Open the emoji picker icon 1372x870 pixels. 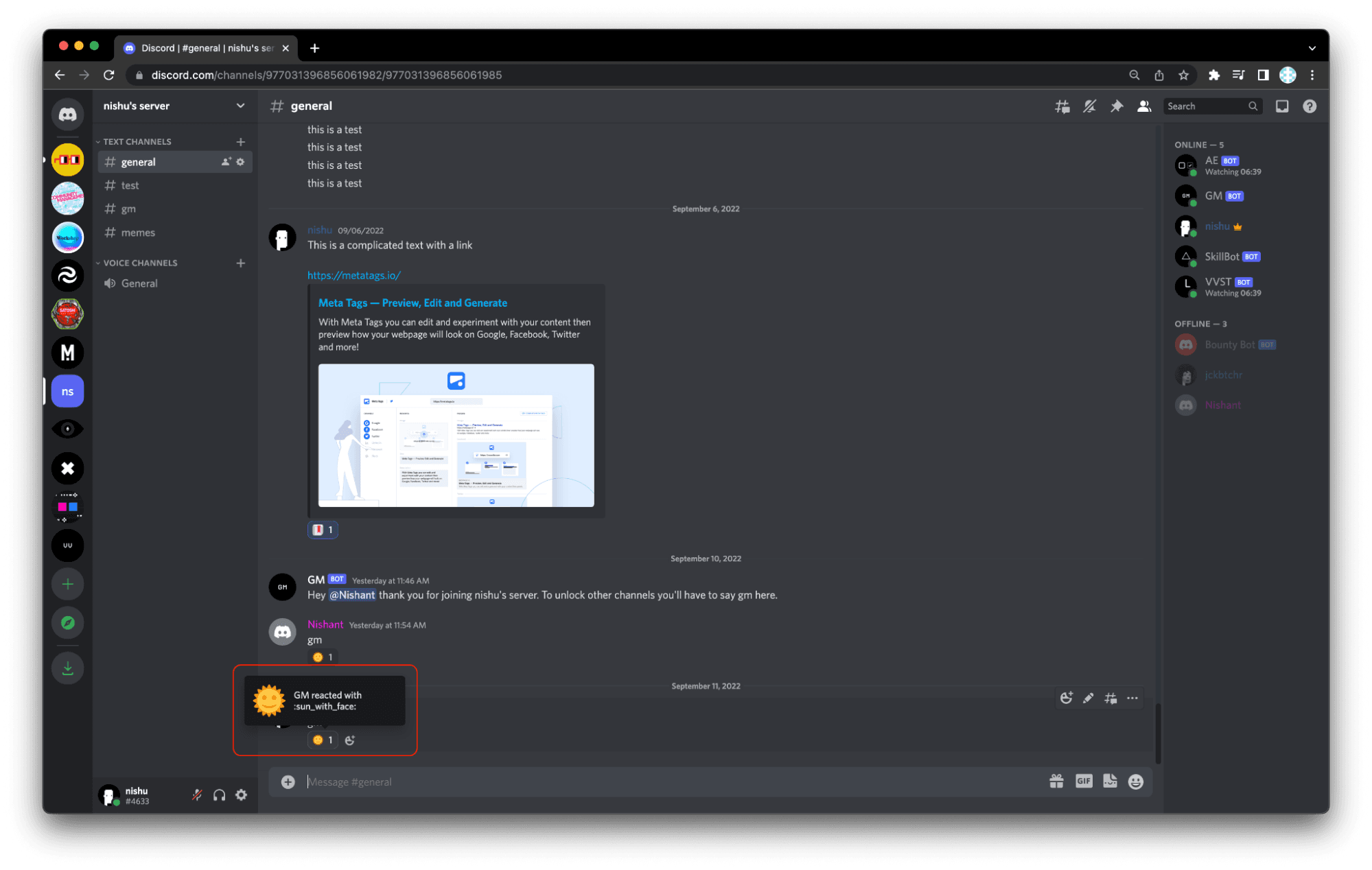[1136, 781]
